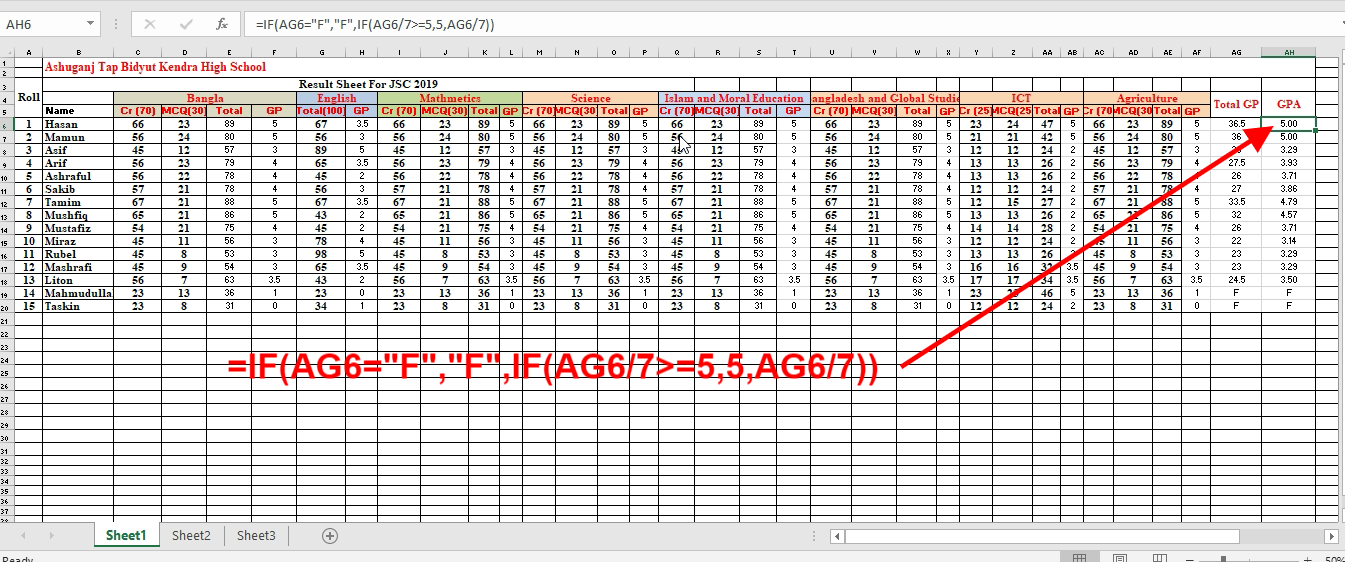The width and height of the screenshot is (1345, 562).
Task: Select the name cell 'Miraz'
Action: (78, 241)
